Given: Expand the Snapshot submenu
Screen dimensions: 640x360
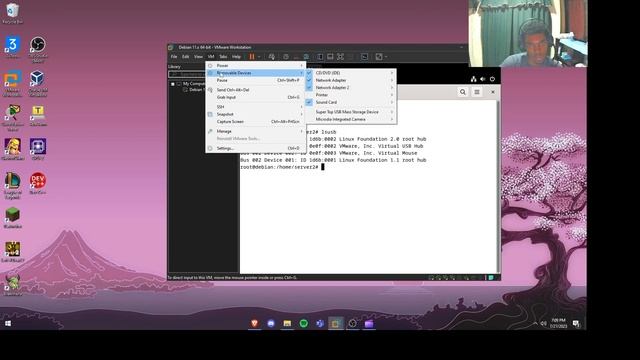Looking at the screenshot, I should coord(256,114).
